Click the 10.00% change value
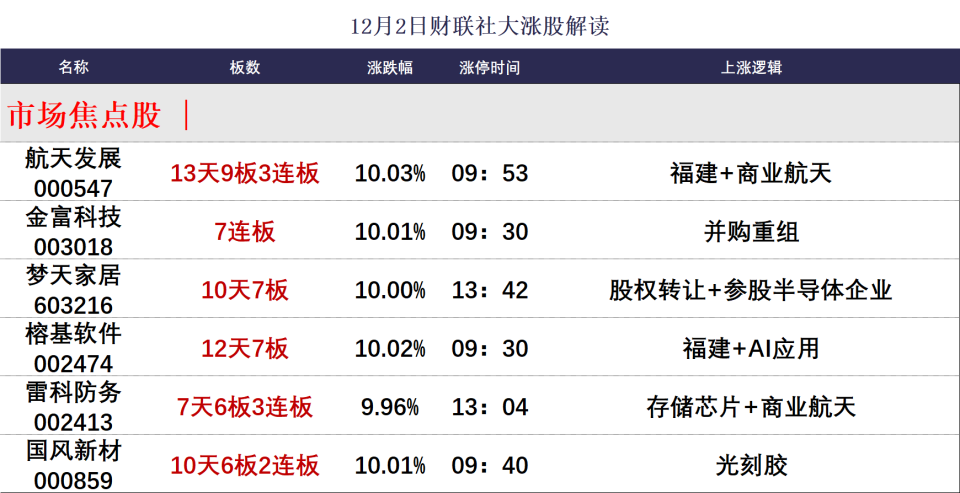 coord(390,290)
